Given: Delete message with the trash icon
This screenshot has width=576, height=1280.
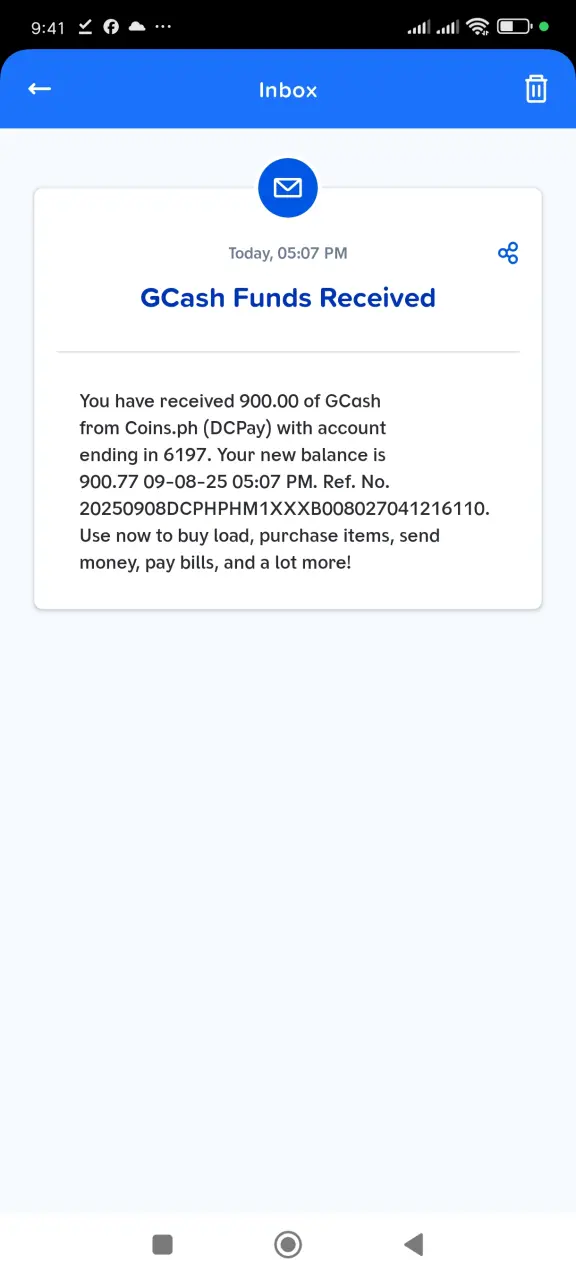Looking at the screenshot, I should click(x=536, y=89).
